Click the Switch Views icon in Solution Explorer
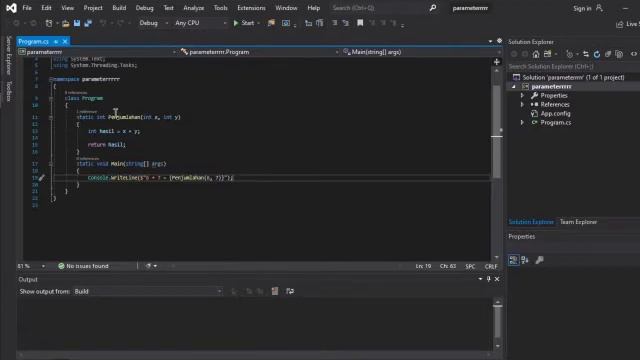This screenshot has height=360, width=640. pyautogui.click(x=547, y=54)
